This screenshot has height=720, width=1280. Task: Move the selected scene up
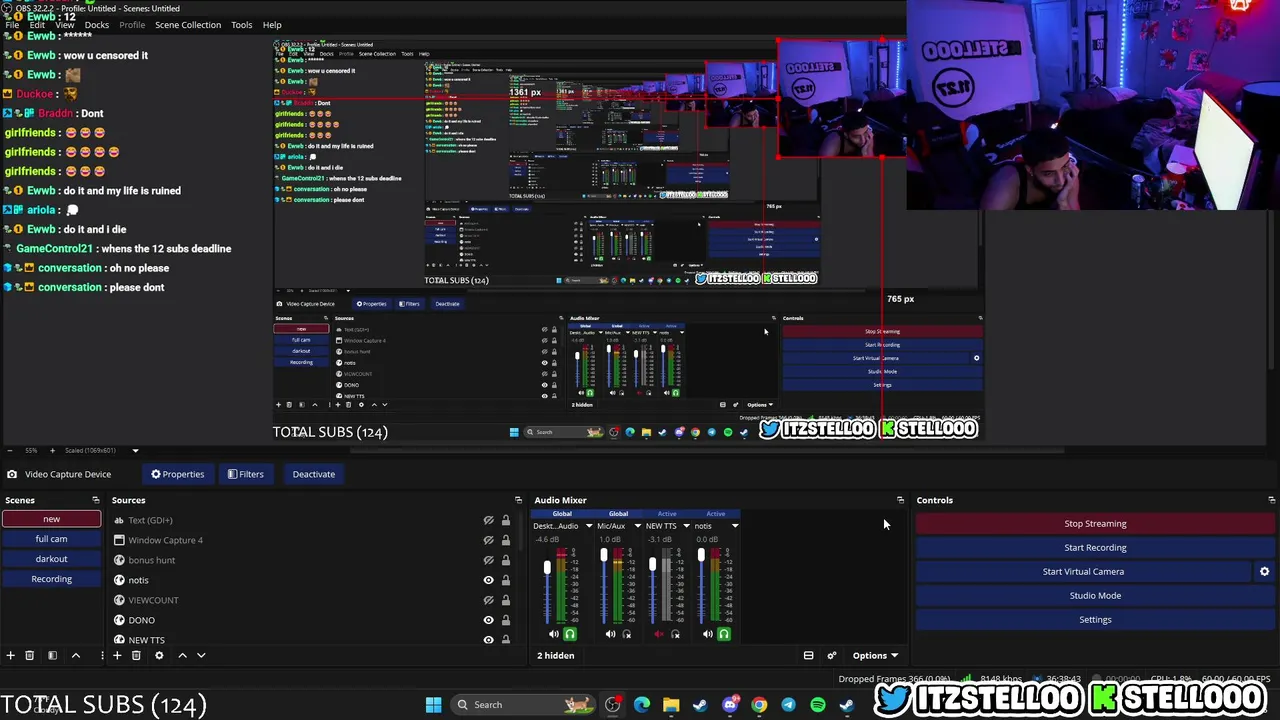click(75, 655)
